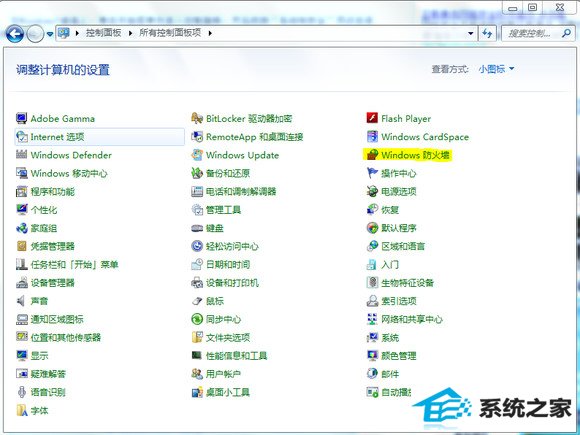Open 网络和共享中心 icon
The height and width of the screenshot is (435, 580).
(x=372, y=319)
